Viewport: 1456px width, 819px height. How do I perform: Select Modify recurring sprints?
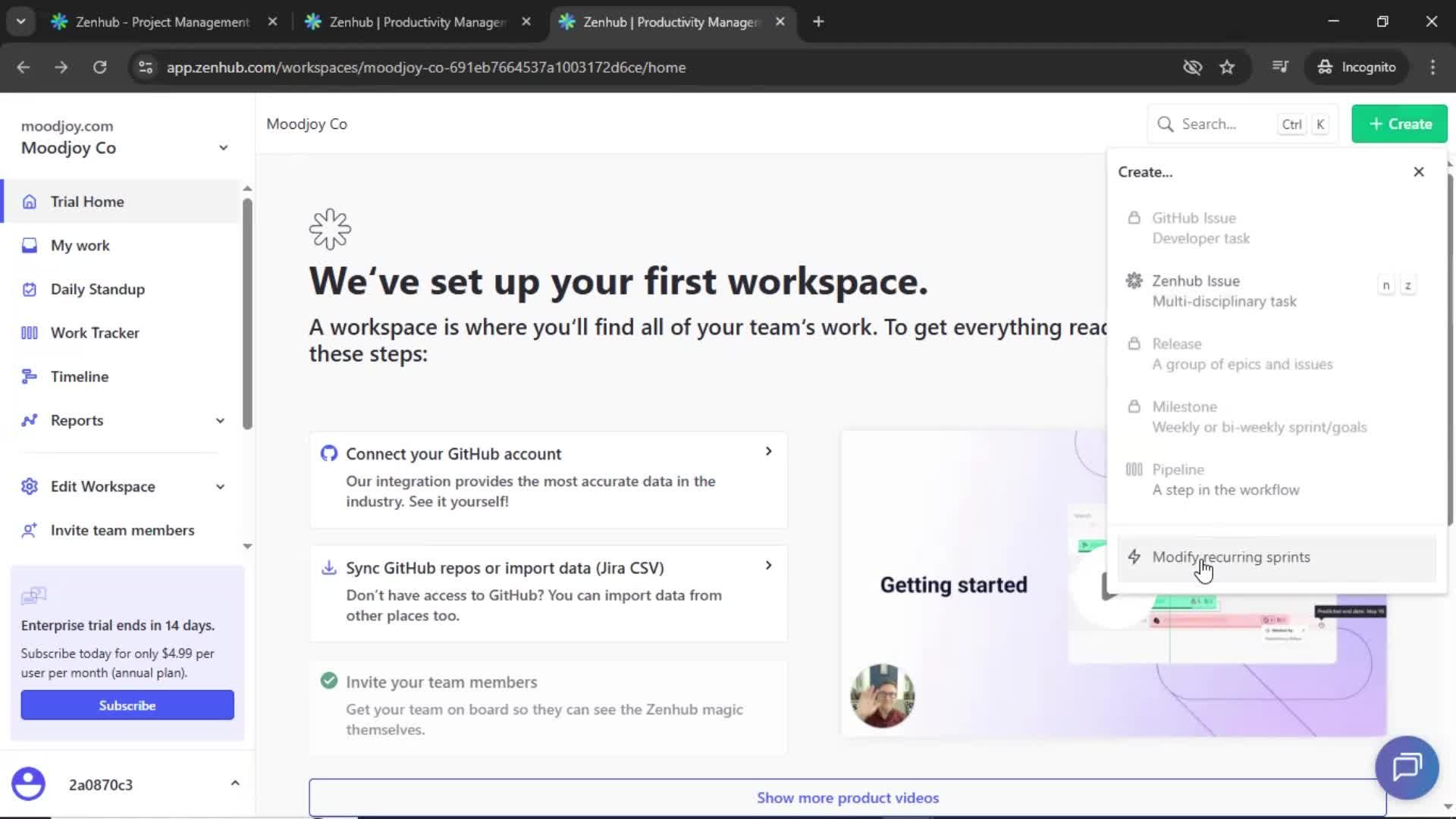coord(1230,557)
